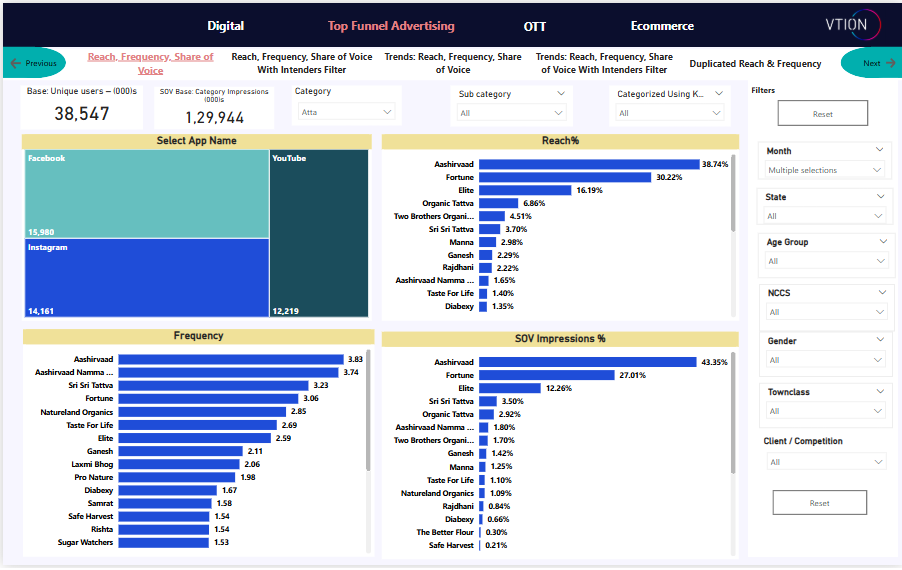
Task: Select the Facebook tile in treemap
Action: click(x=146, y=194)
